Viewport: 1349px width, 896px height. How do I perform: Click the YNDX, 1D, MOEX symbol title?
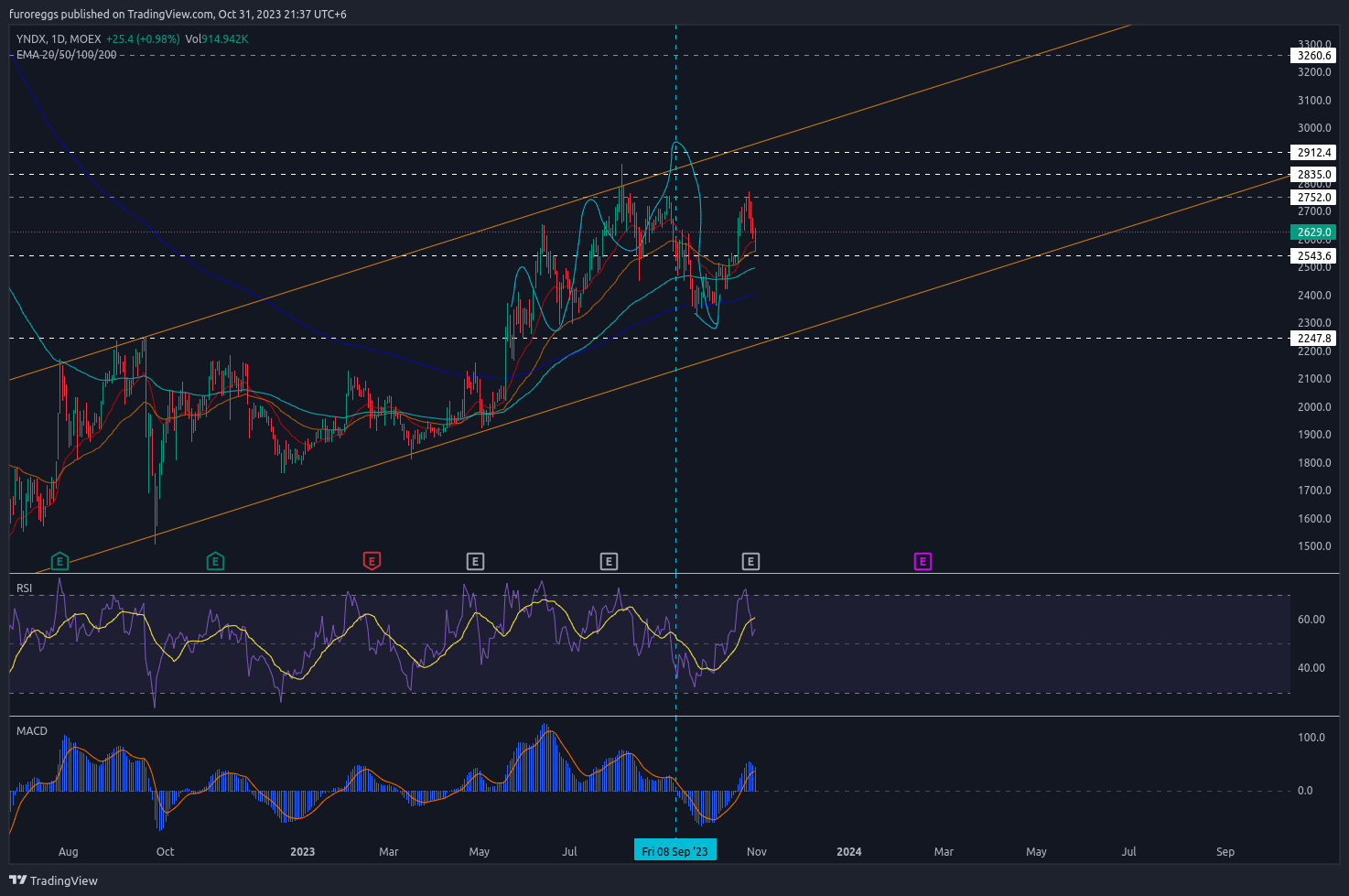point(59,39)
